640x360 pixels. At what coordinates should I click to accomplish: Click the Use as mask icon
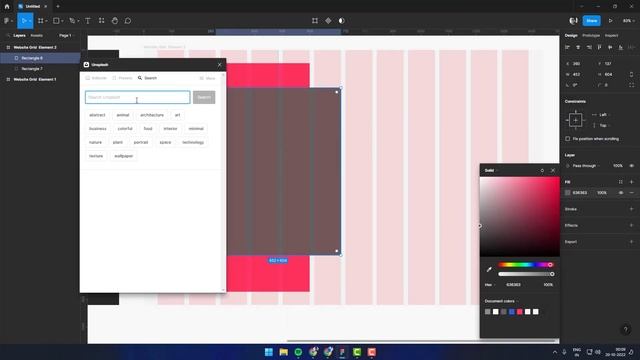pyautogui.click(x=342, y=20)
